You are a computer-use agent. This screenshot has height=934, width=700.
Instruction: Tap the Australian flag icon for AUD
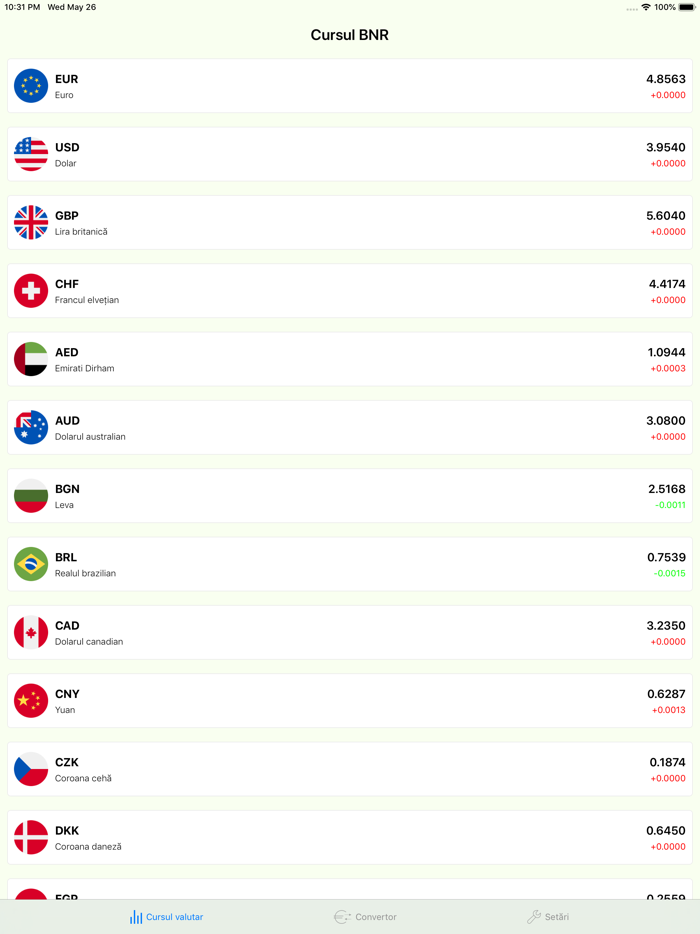(31, 427)
